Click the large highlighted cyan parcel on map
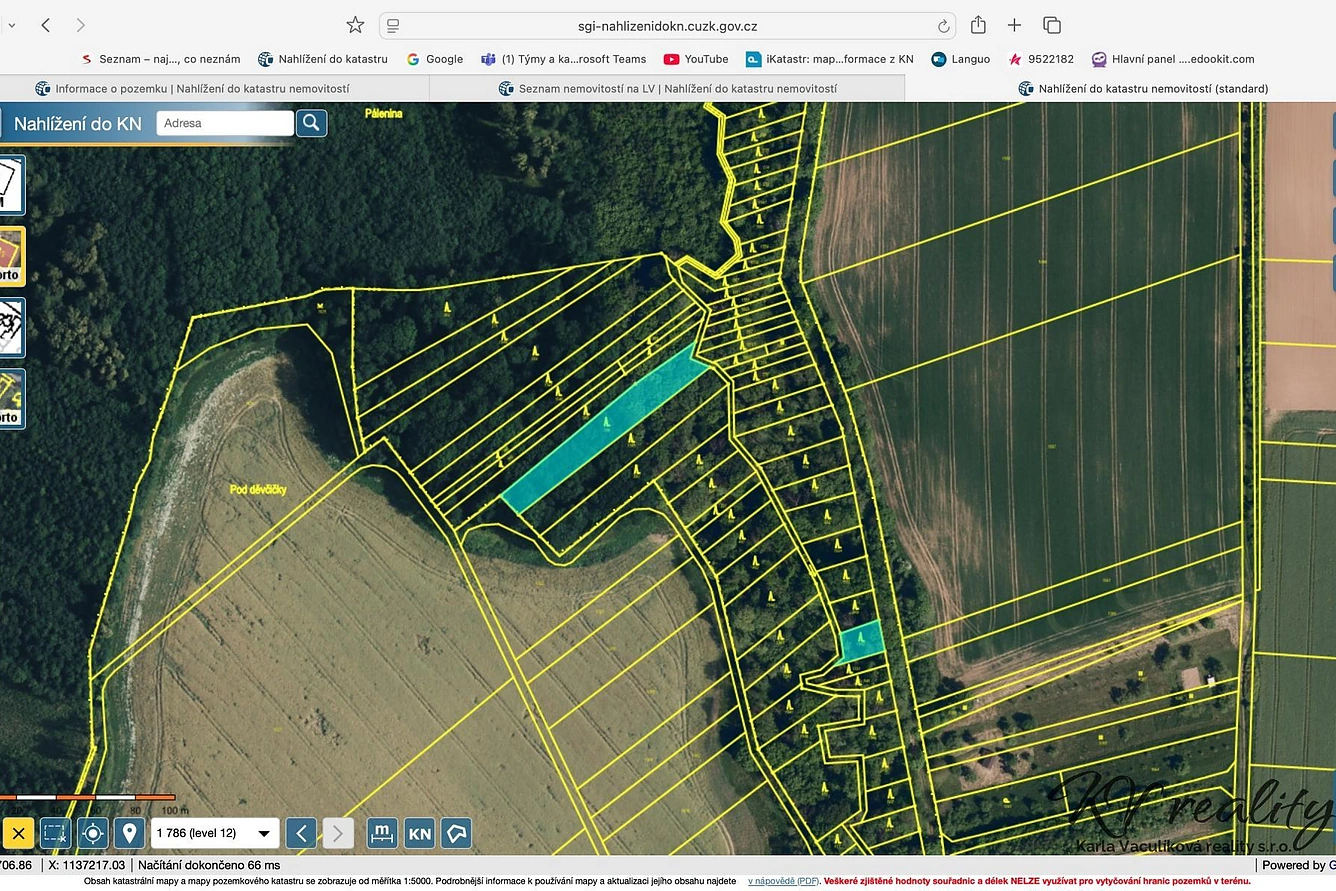 [607, 427]
